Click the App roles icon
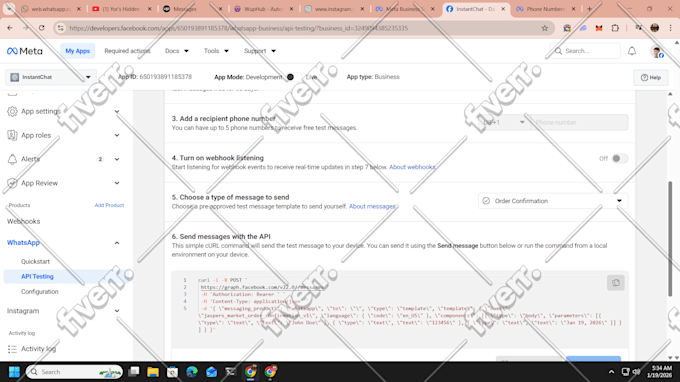Screen dimensions: 680x382 [x=12, y=135]
